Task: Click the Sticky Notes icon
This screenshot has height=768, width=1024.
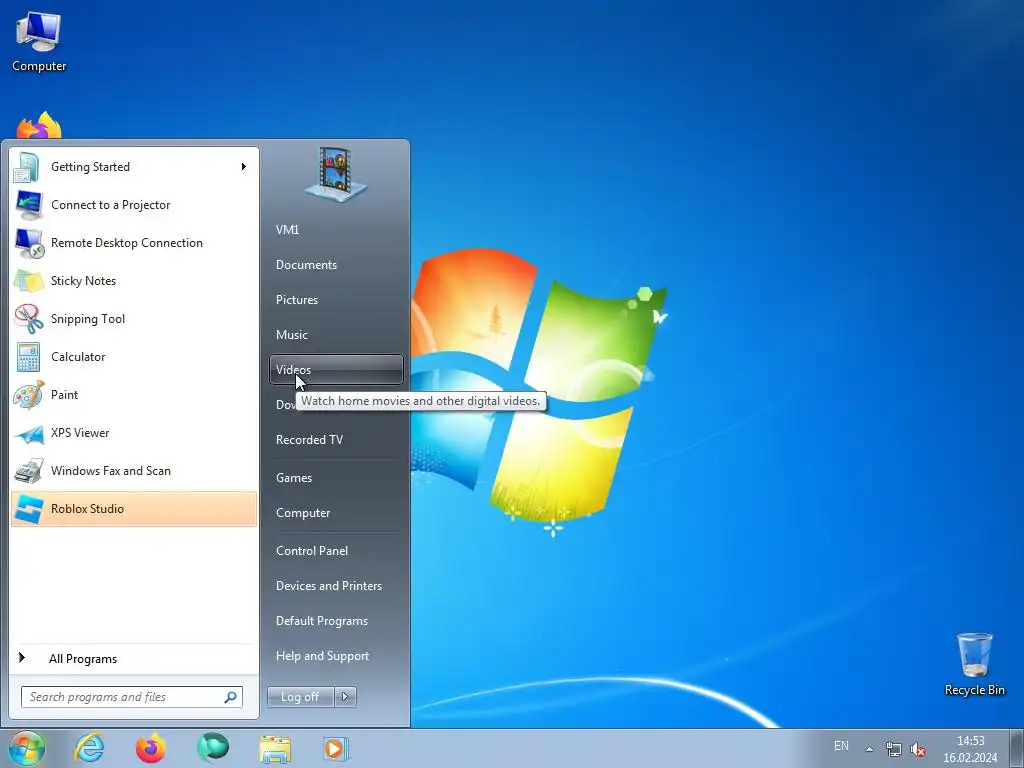Action: (x=29, y=281)
